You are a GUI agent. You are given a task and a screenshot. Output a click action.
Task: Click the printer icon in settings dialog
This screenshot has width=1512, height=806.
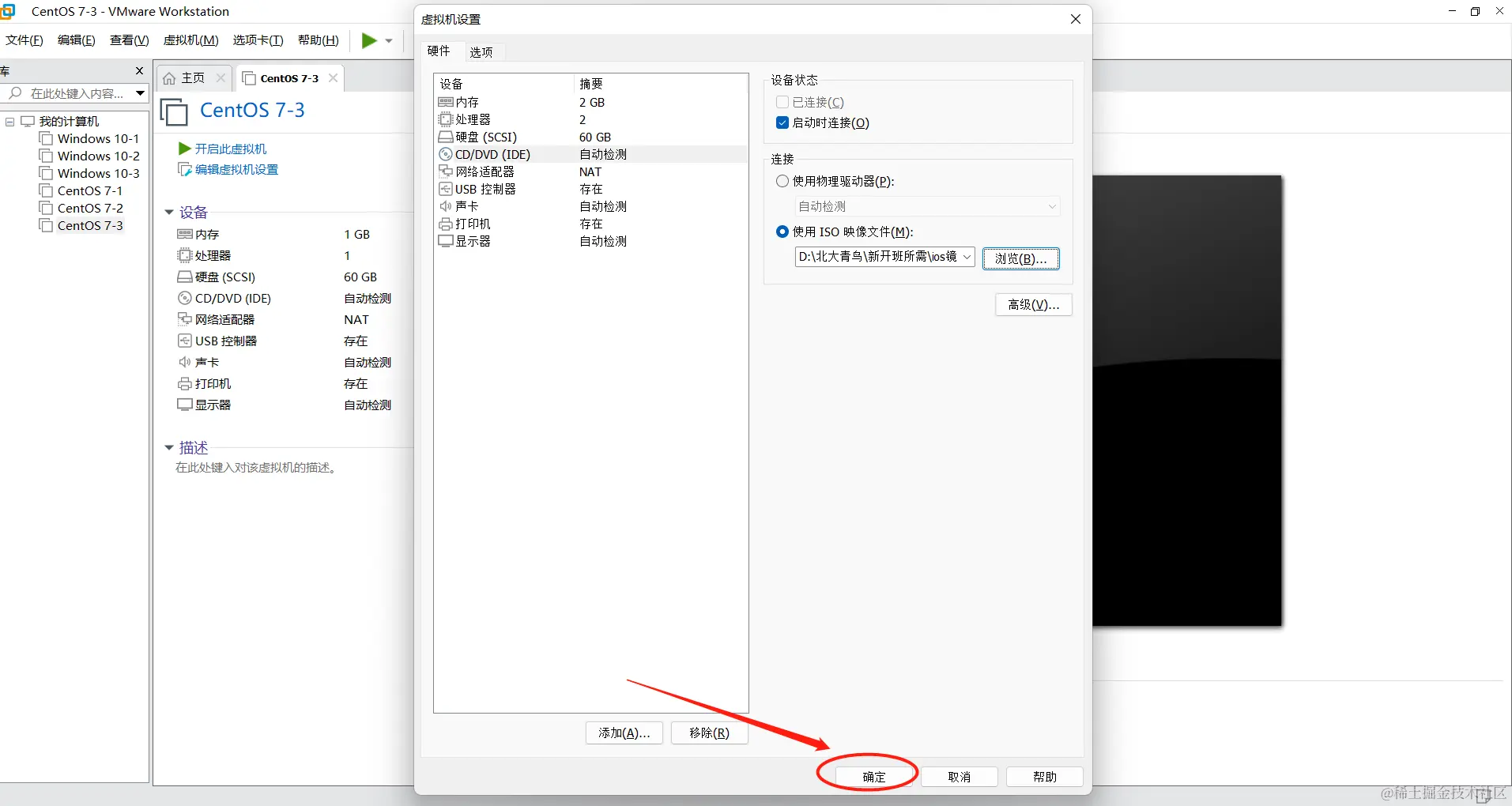[446, 224]
